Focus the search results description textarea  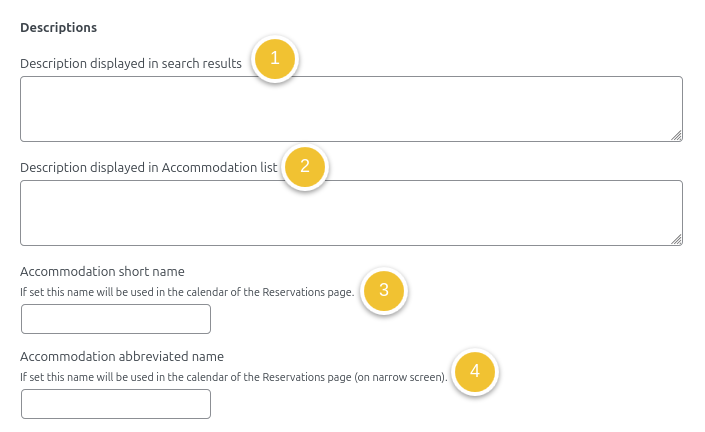coord(350,108)
